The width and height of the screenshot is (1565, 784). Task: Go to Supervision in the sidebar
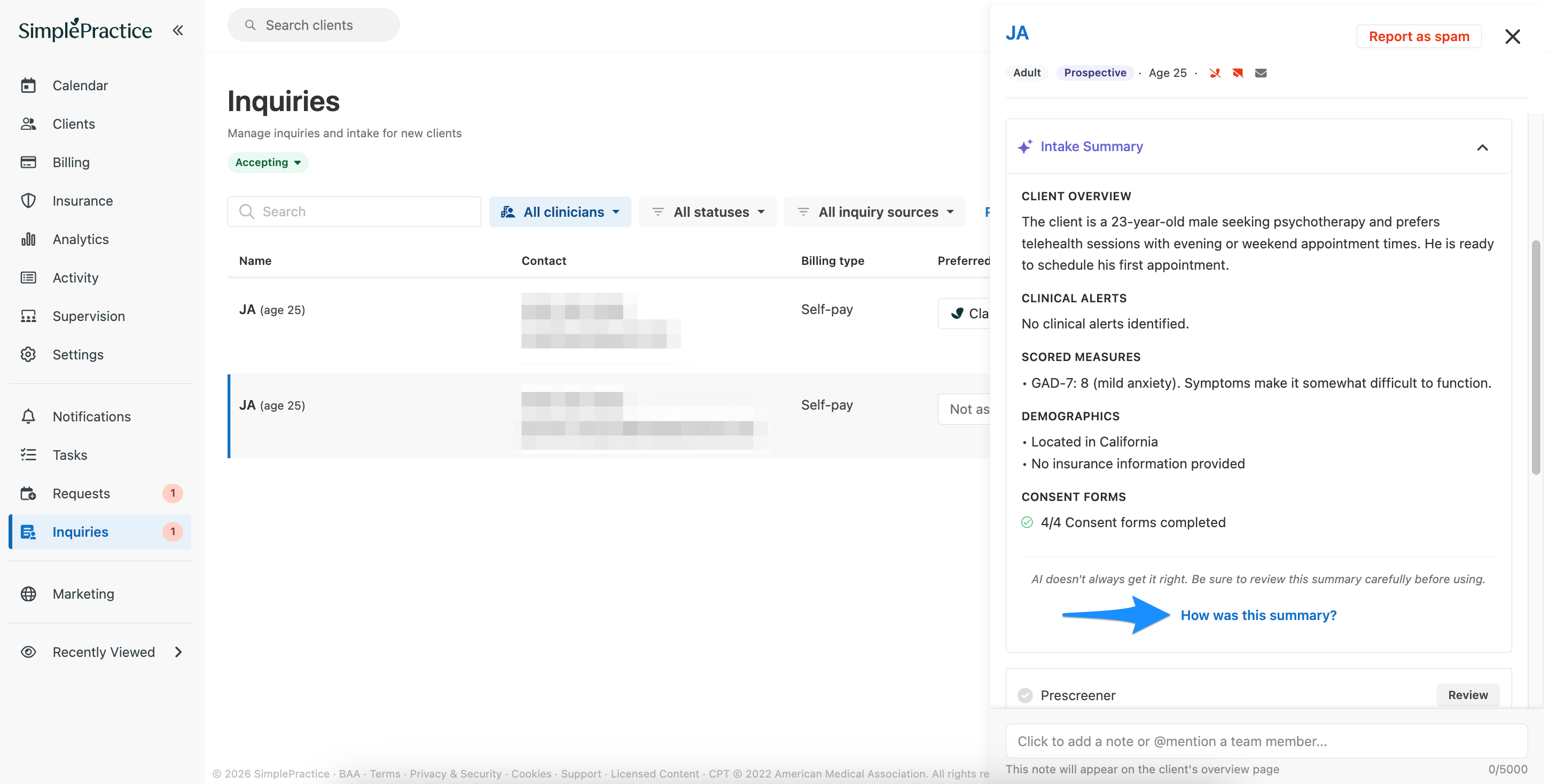(89, 316)
